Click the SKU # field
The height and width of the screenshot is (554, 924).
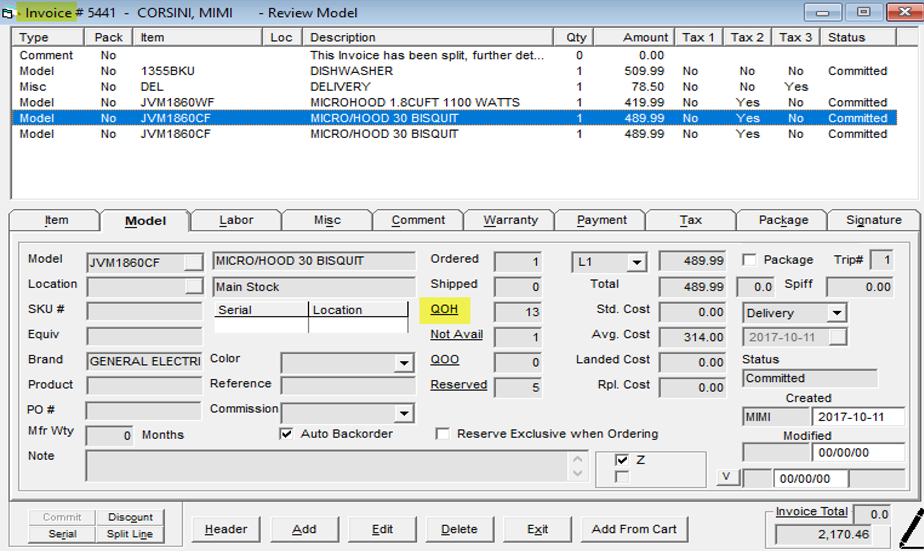pos(144,311)
